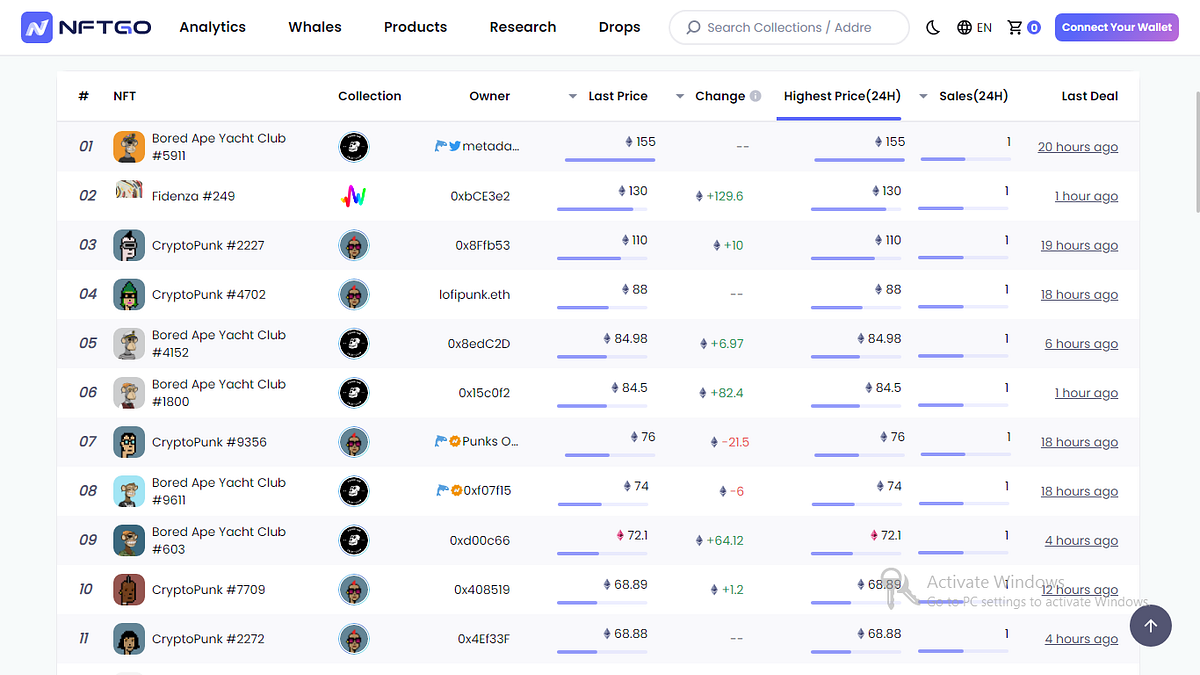Click the Bored Ape Yacht Club collection avatar
1200x675 pixels.
[x=354, y=146]
